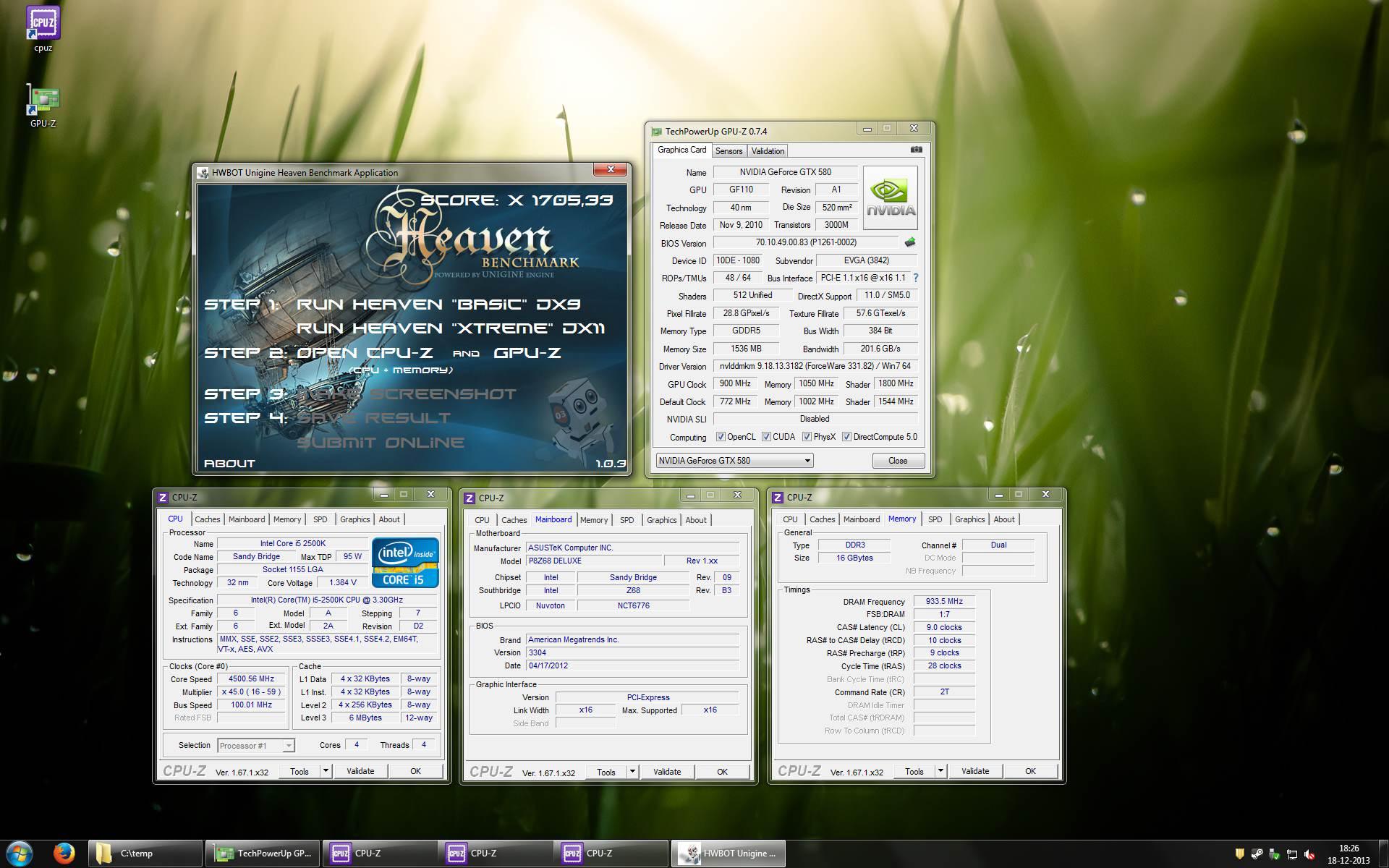Click Submit Online in Heaven Benchmark
1389x868 pixels.
pos(381,443)
